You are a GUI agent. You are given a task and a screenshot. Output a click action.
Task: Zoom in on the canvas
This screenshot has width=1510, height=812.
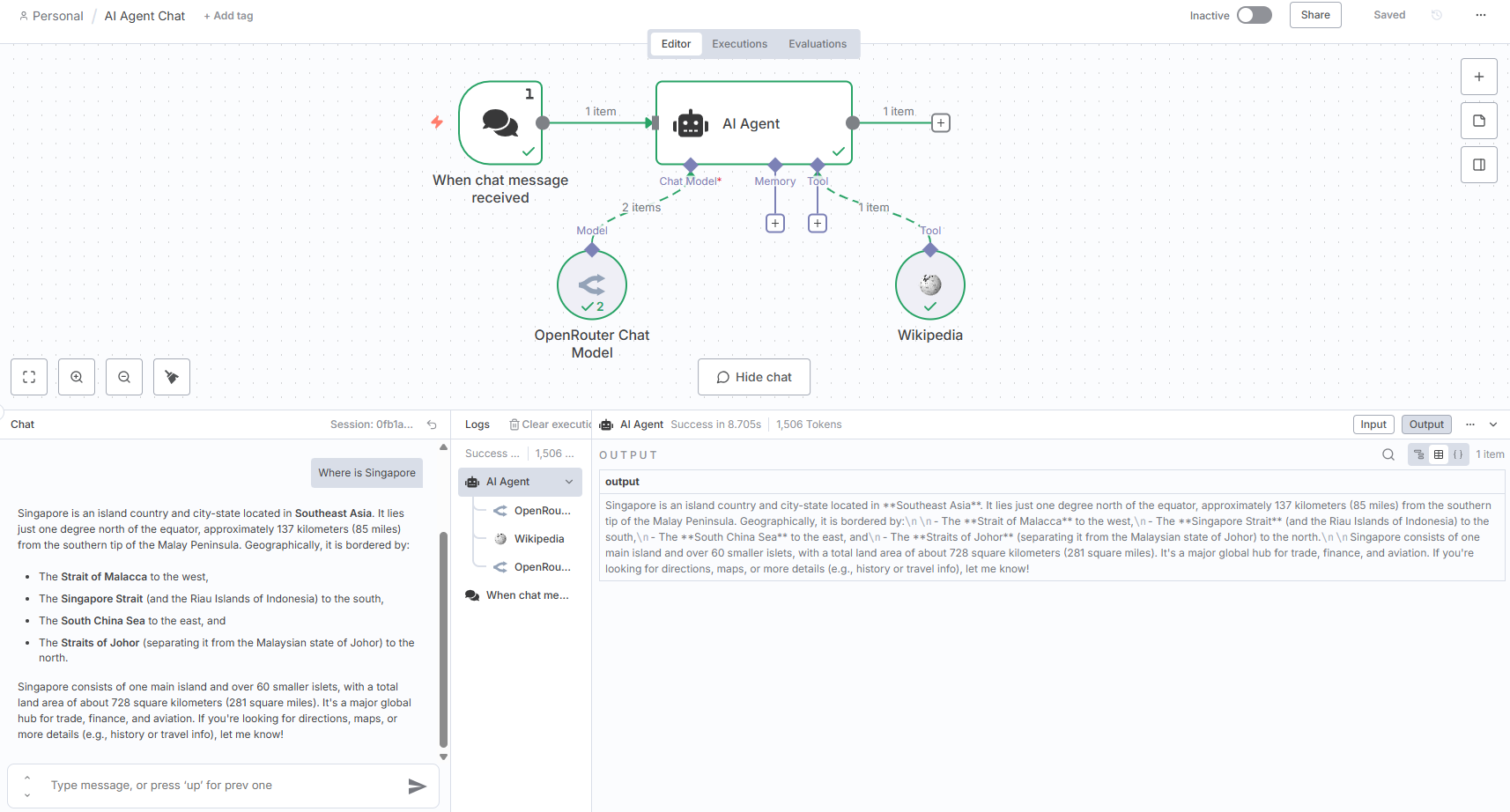77,377
